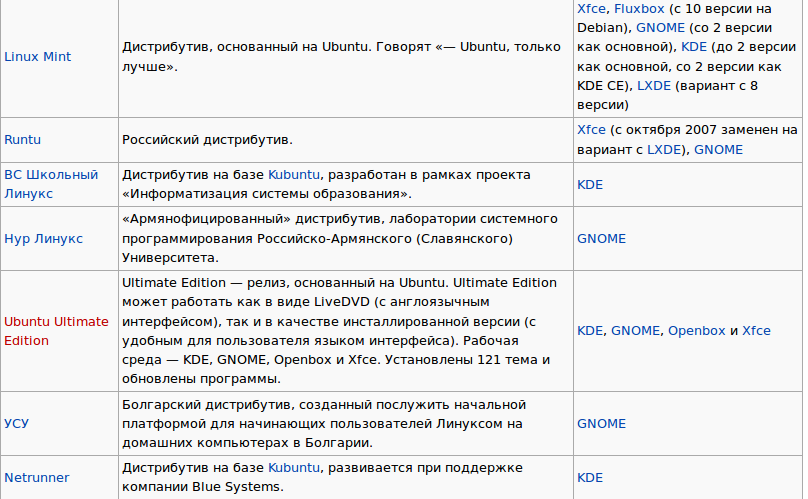
Task: Open ВС Школьный Линукс link
Action: tap(51, 184)
